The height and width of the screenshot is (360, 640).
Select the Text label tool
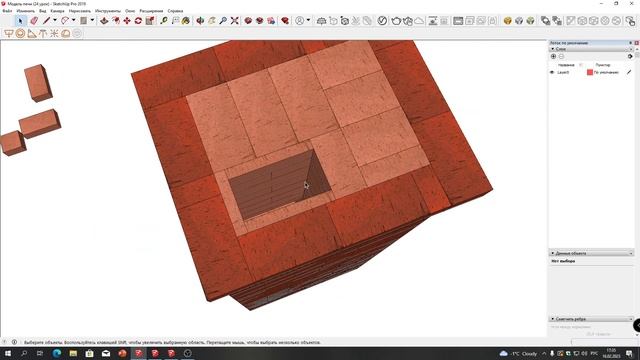175,20
